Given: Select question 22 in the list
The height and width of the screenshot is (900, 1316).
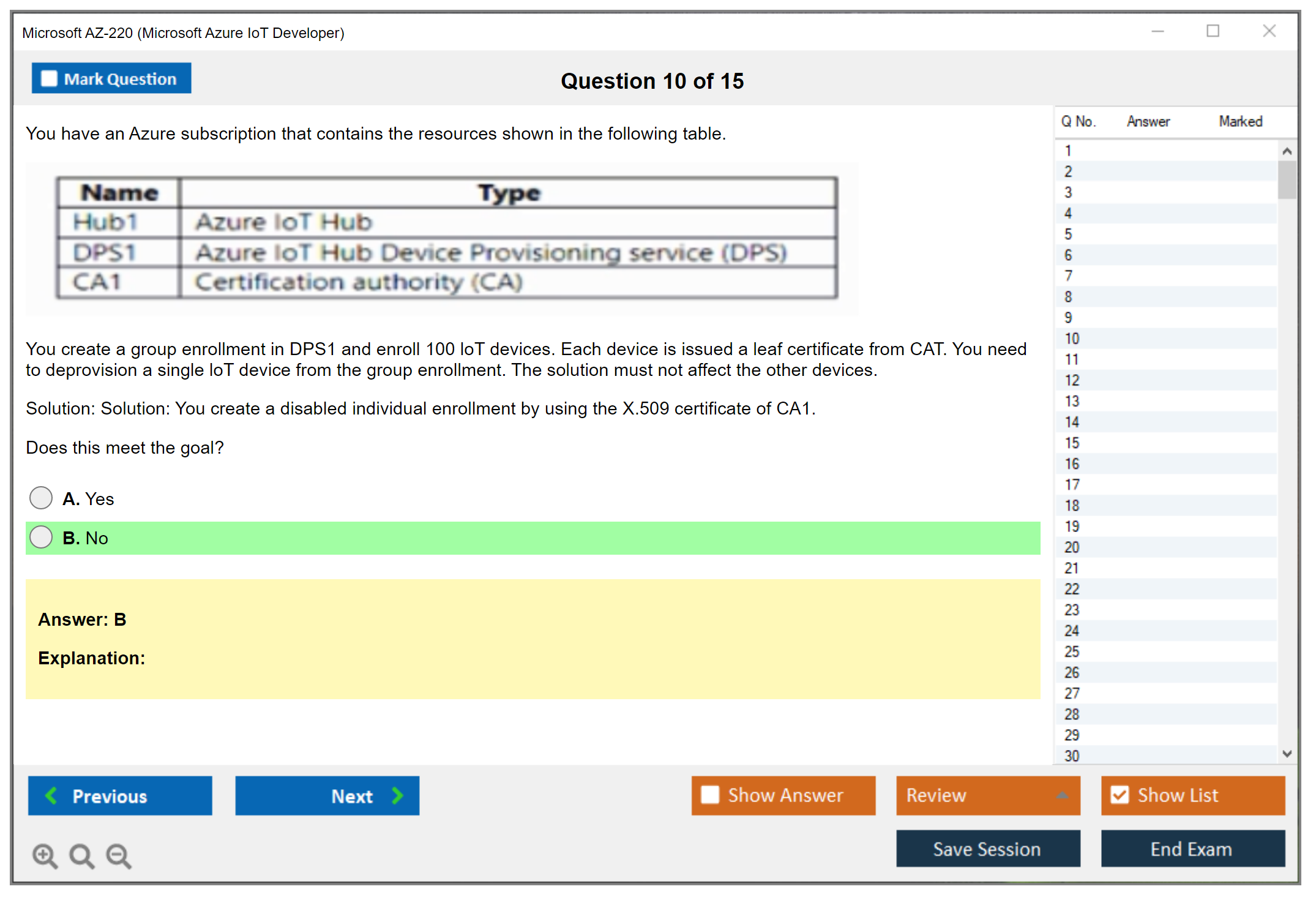Looking at the screenshot, I should (1072, 589).
